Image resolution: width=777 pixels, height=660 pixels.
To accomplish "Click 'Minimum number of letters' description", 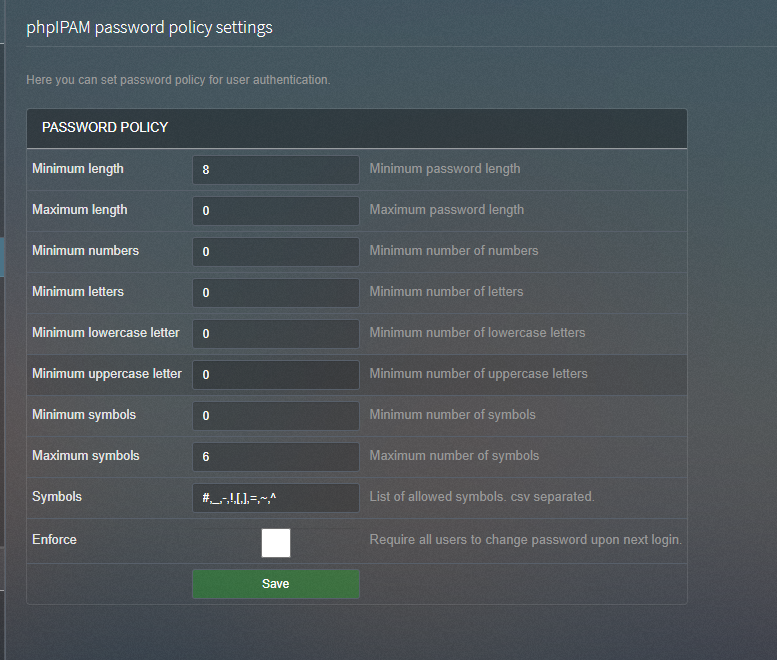I will 446,291.
